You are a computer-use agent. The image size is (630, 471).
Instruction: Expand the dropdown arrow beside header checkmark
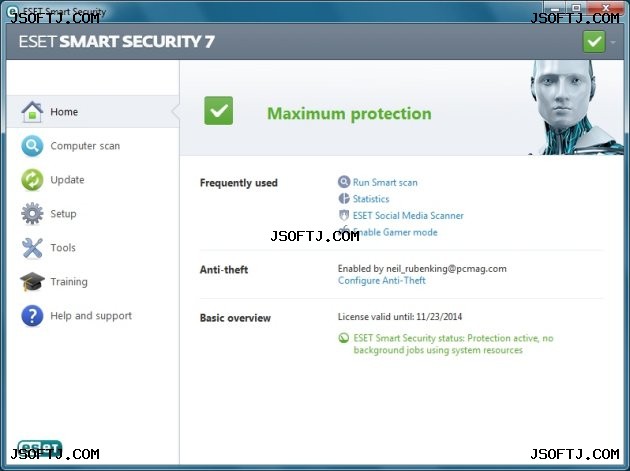point(613,42)
